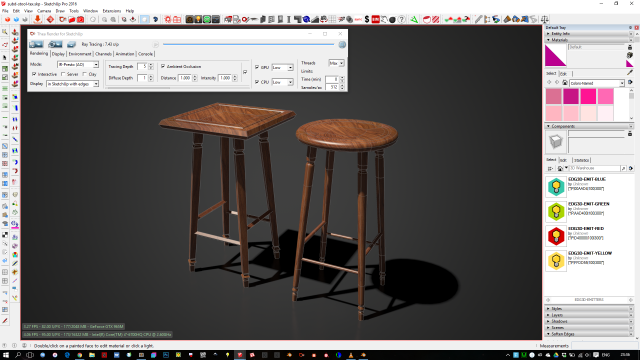Toggle the Server checkbox

[x=63, y=74]
